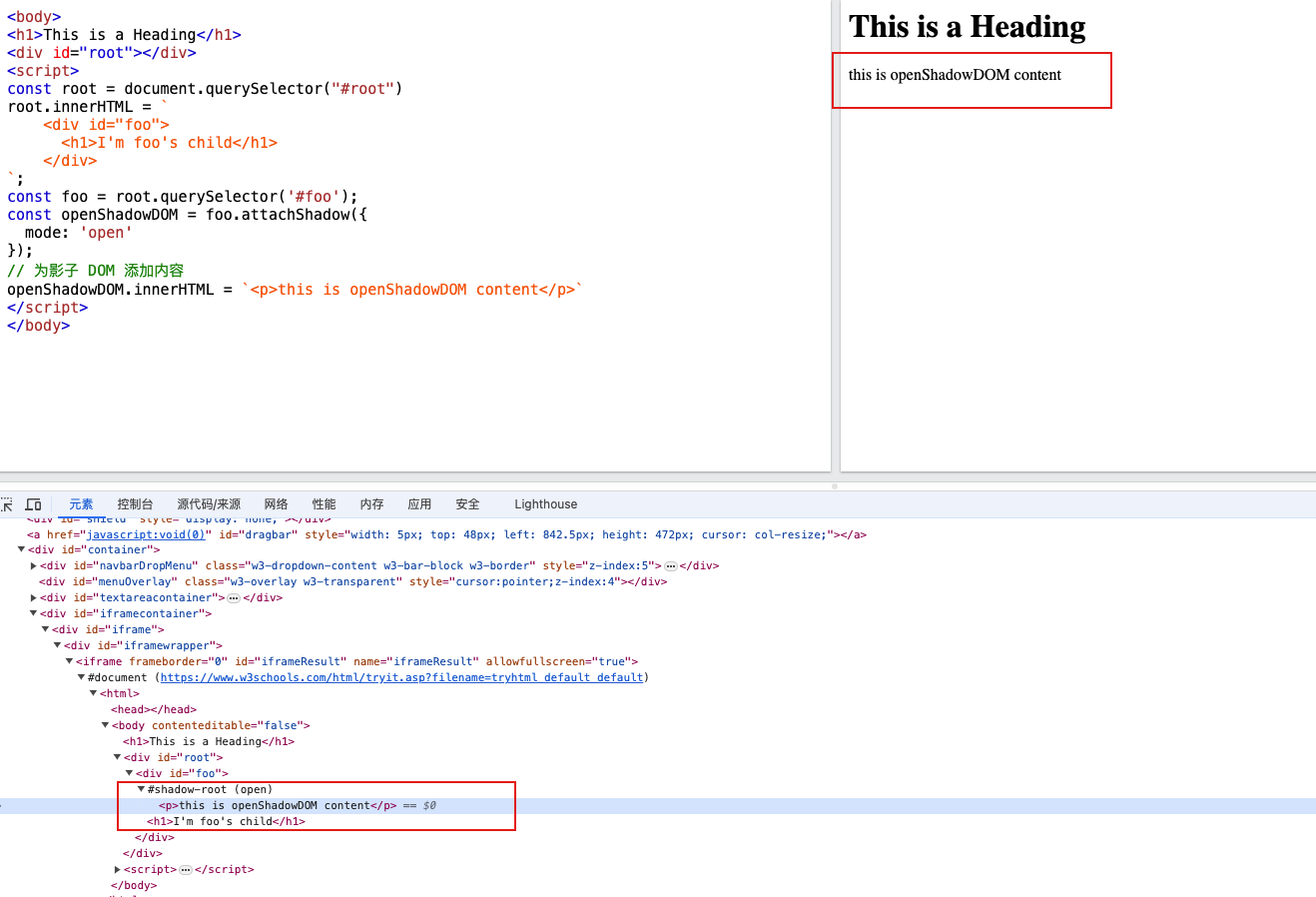Click the <div id="root"> line in editor
Screen dimensions: 1316x897
[x=102, y=53]
